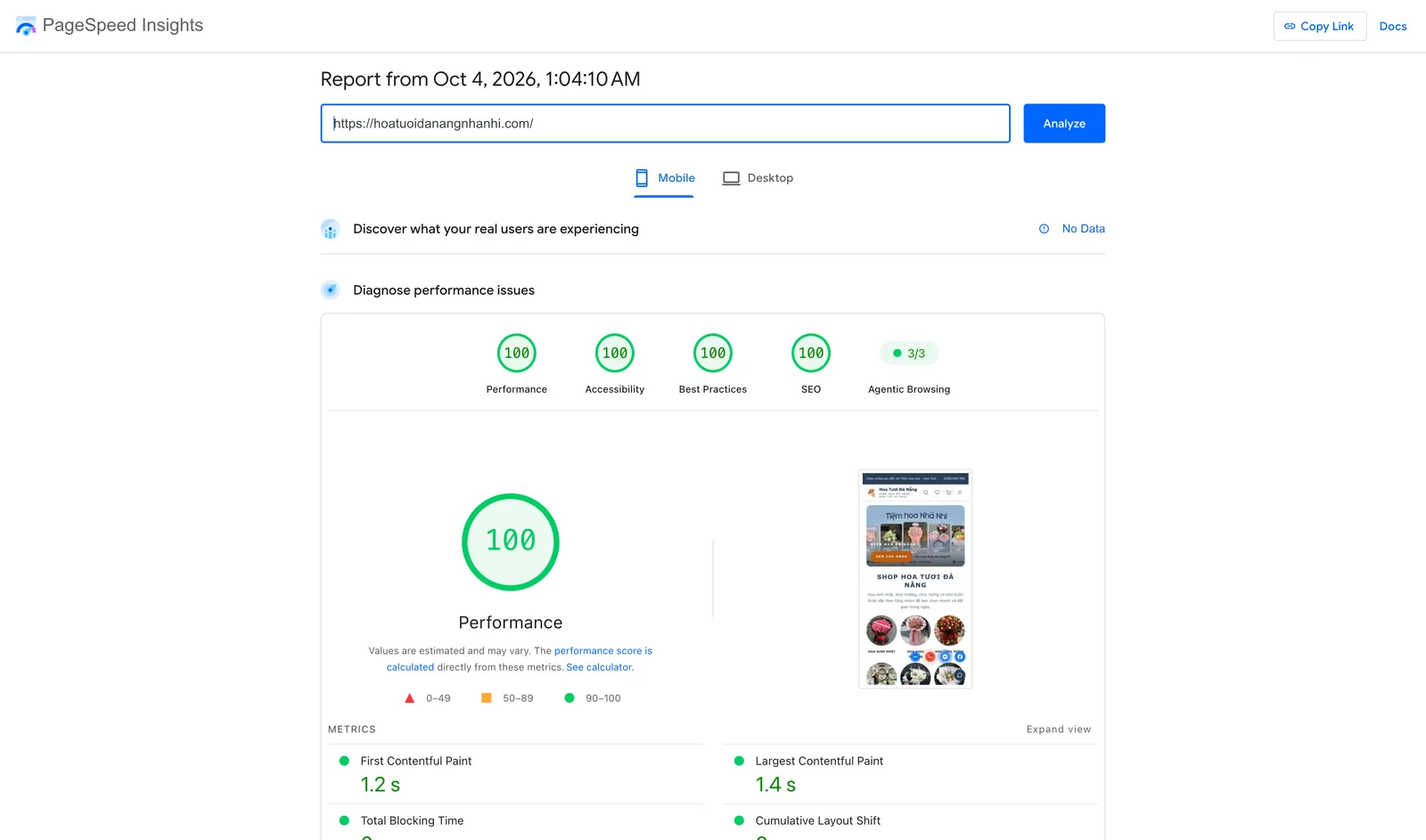Click the METRICS section label
The width and height of the screenshot is (1426, 840).
pos(352,730)
